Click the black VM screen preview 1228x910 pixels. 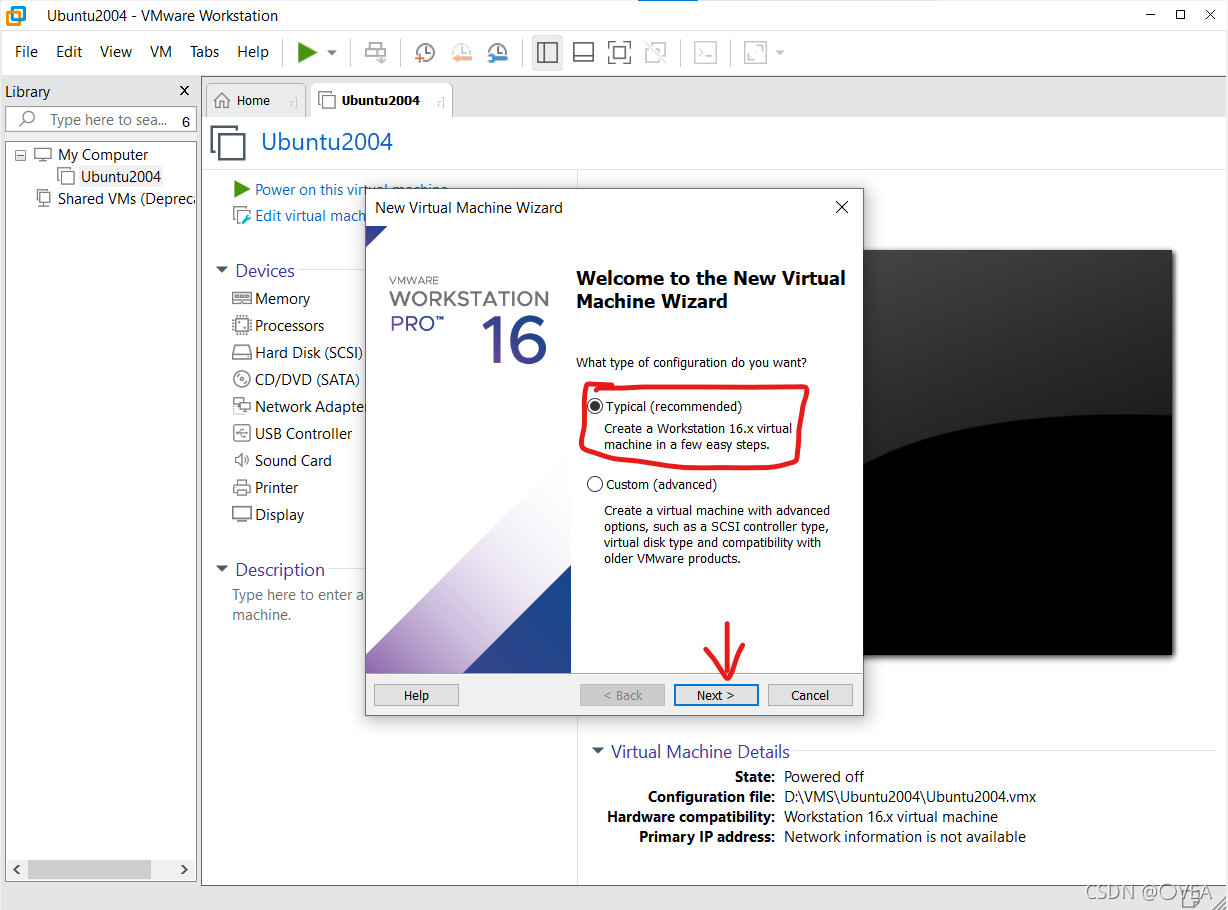tap(1016, 452)
